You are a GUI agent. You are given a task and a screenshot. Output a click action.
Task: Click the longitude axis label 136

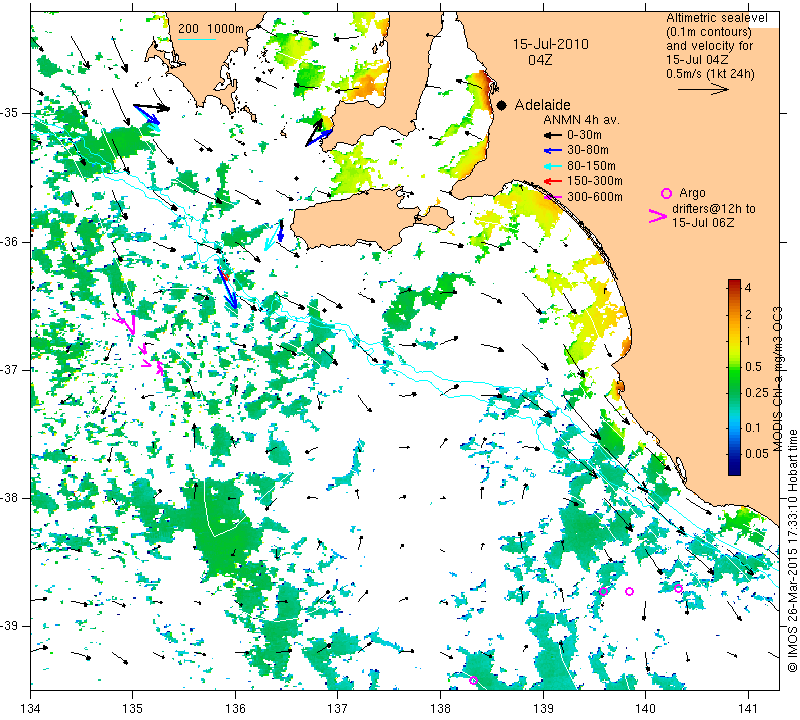click(235, 709)
